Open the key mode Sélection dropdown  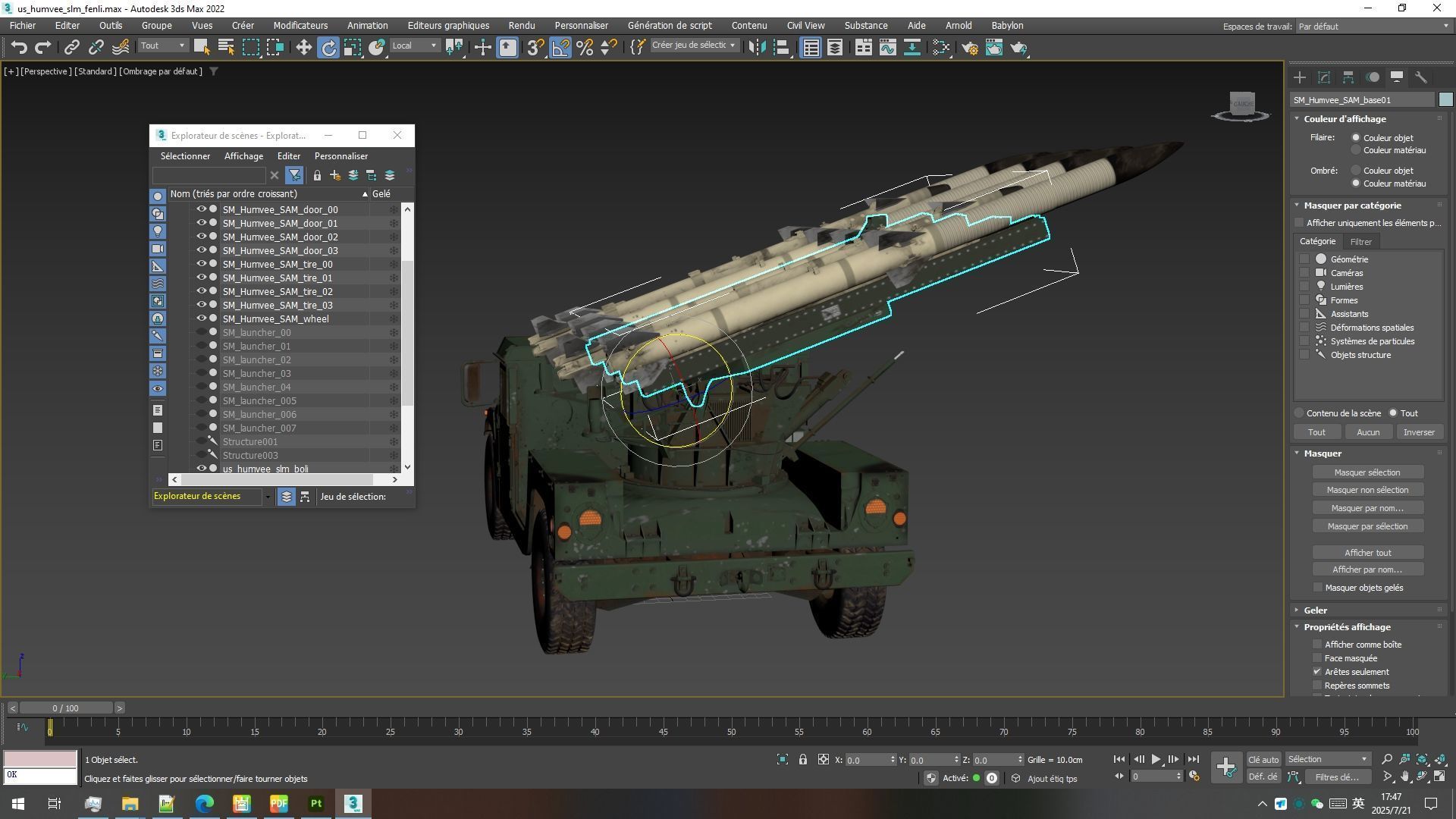point(1328,759)
